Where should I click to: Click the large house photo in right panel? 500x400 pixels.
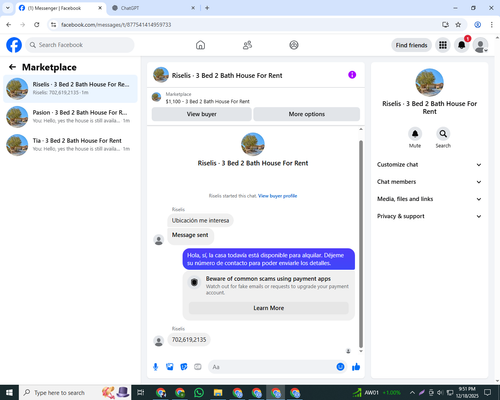tap(429, 83)
